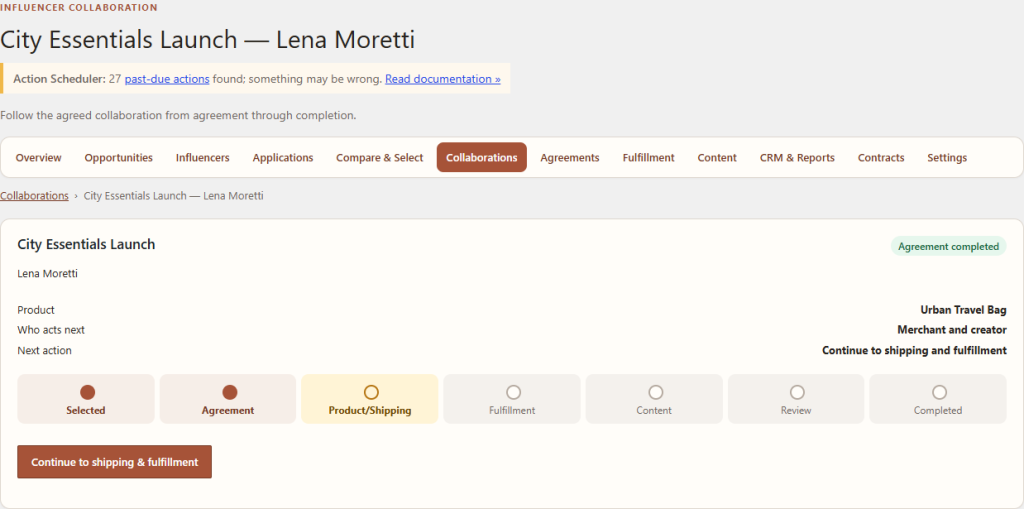Click the City Essentials Launch card heading
The height and width of the screenshot is (509, 1024).
click(x=86, y=244)
